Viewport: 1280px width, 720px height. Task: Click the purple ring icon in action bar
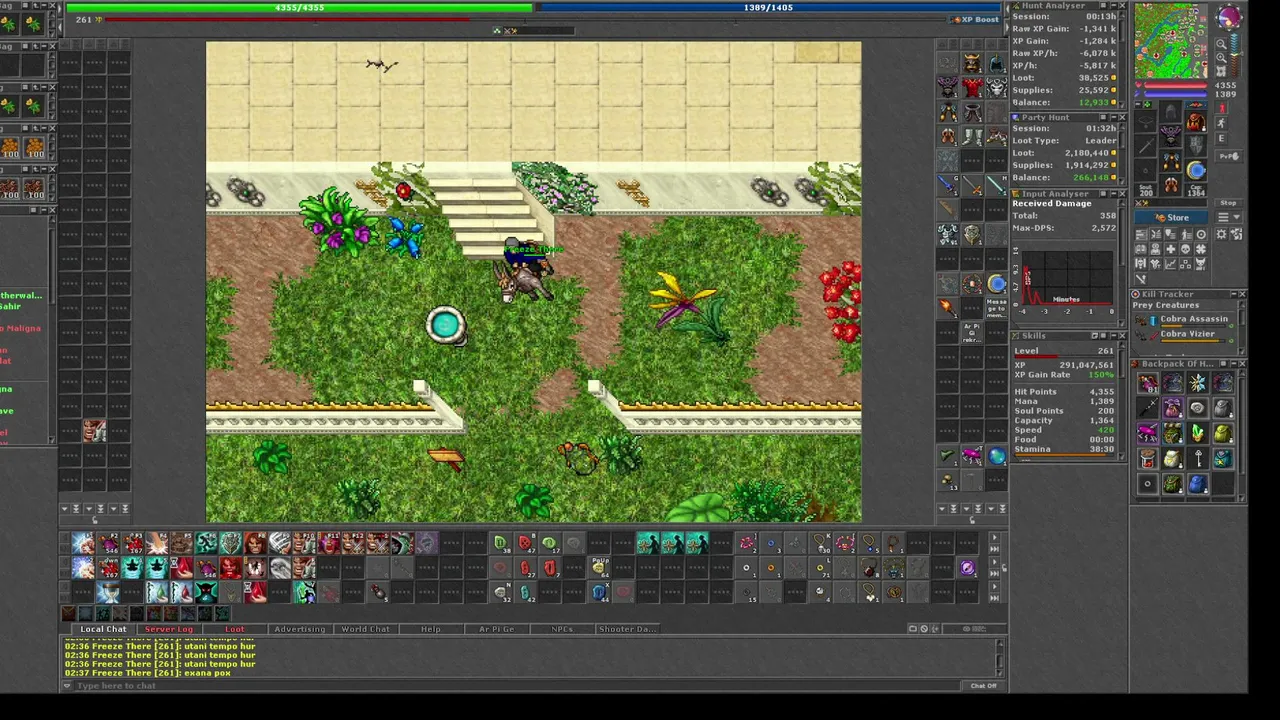click(x=968, y=569)
